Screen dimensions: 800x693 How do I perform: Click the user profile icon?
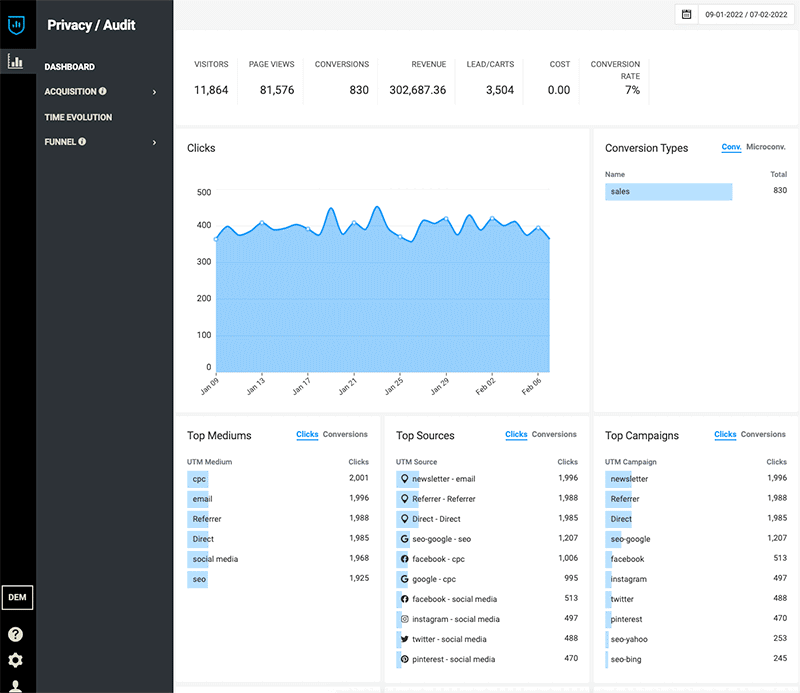pyautogui.click(x=15, y=686)
